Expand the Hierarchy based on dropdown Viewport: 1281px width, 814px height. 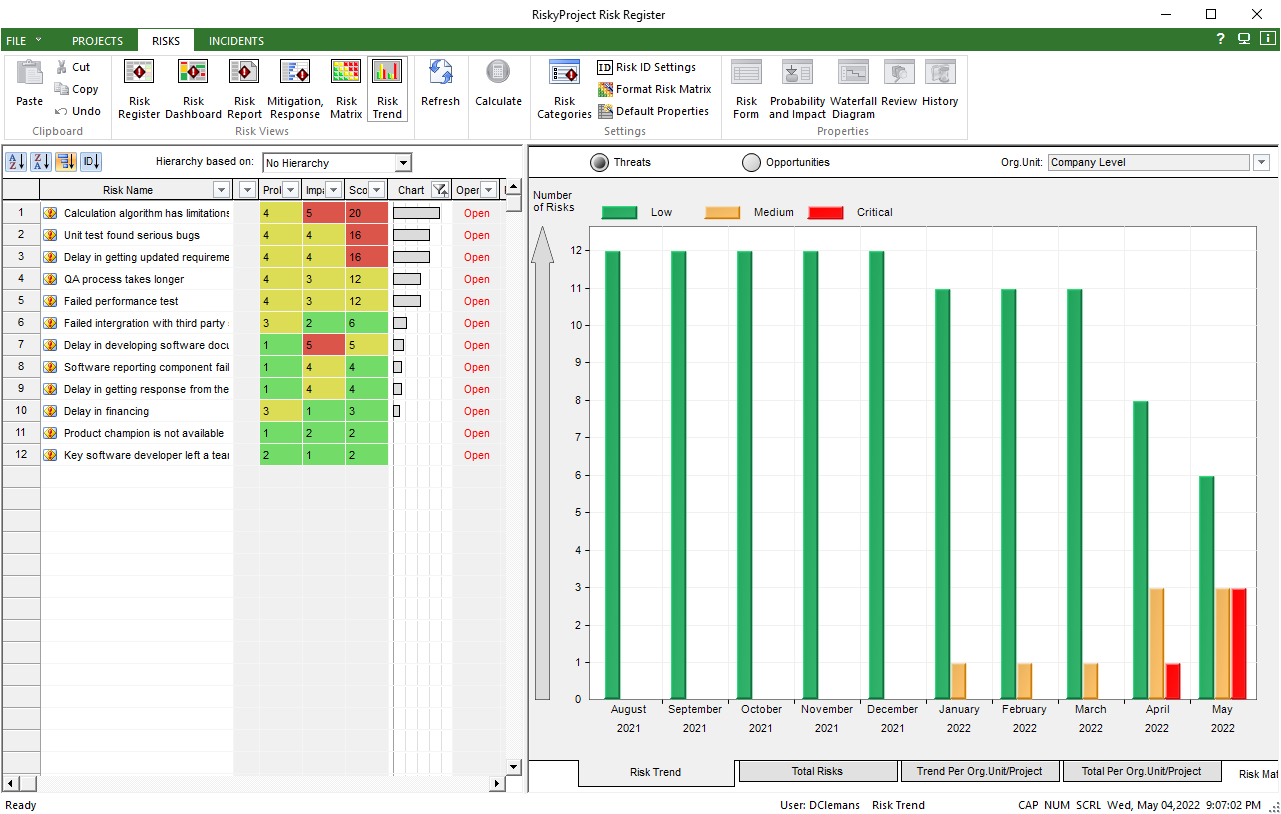403,163
